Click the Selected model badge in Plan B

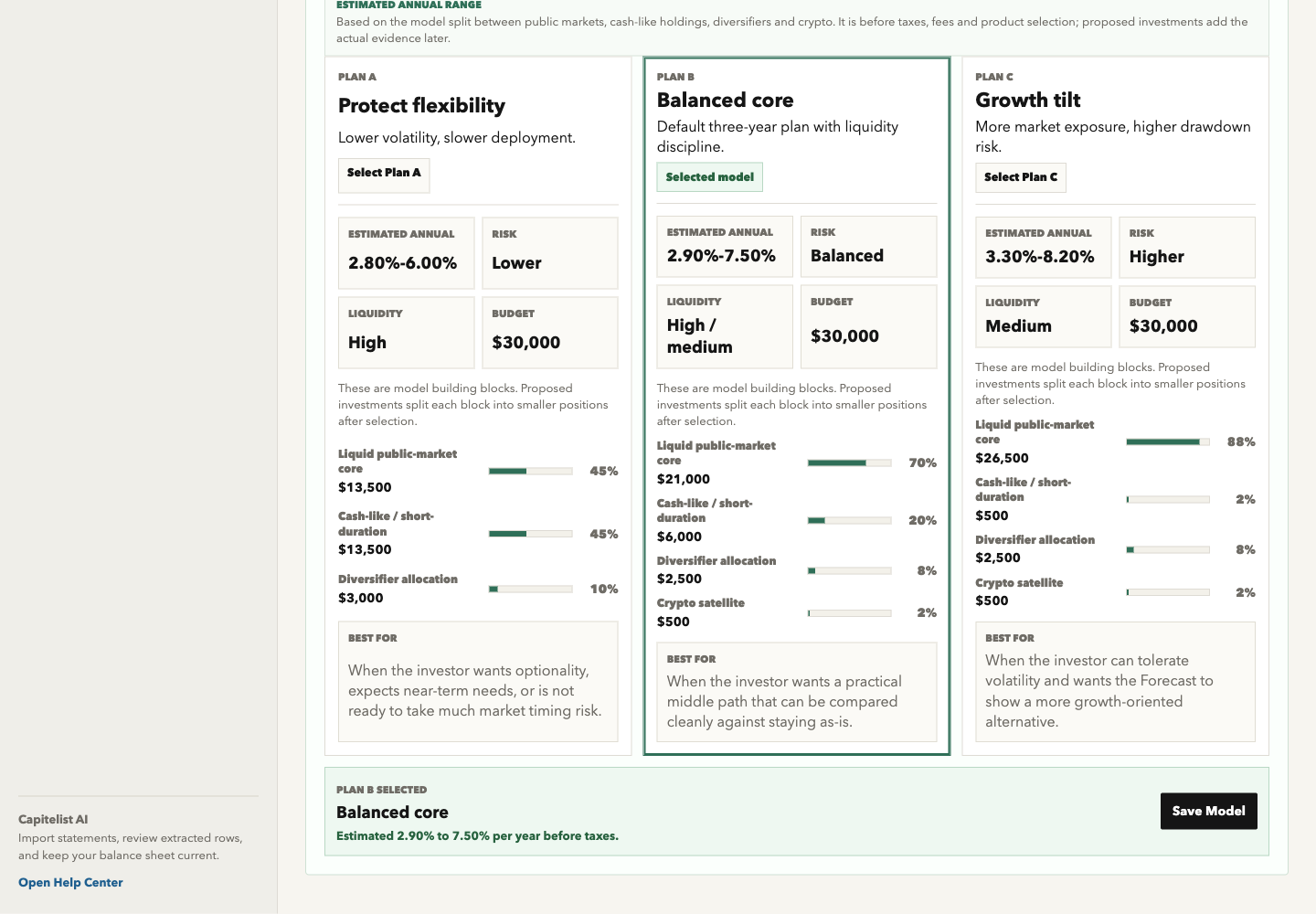click(x=709, y=177)
